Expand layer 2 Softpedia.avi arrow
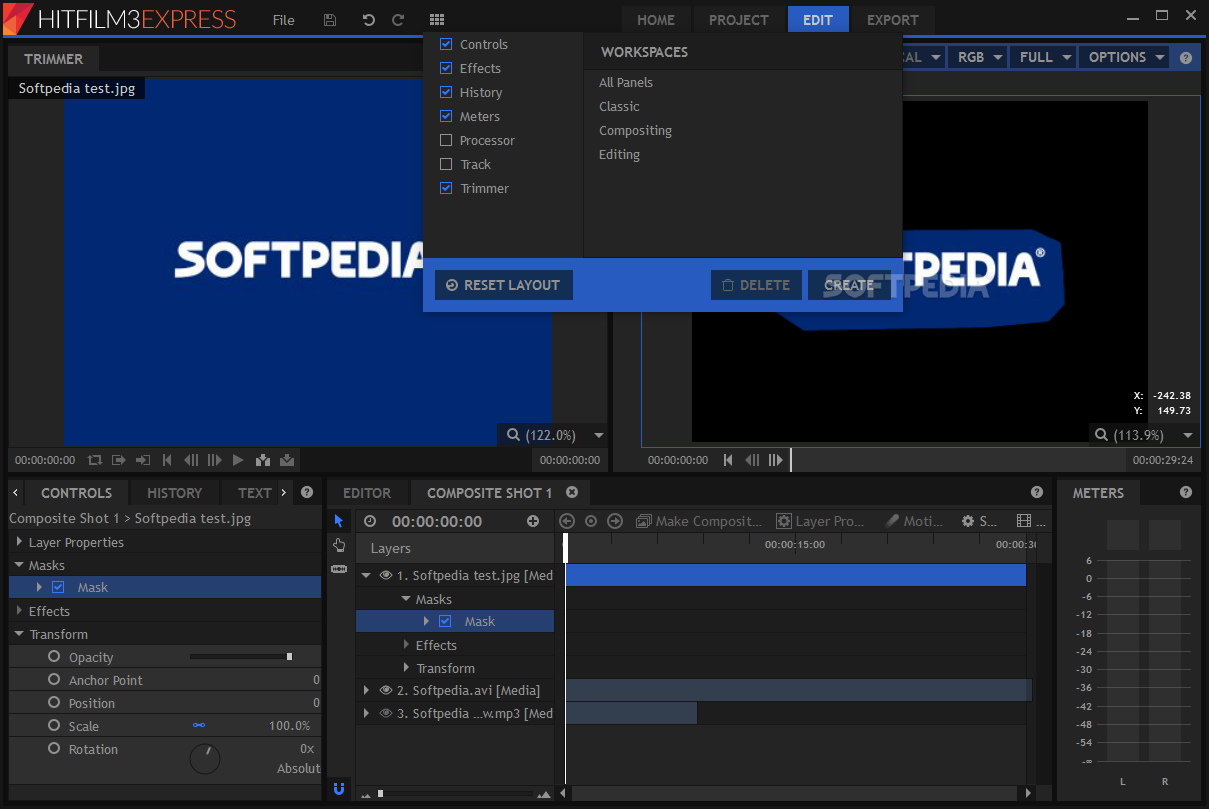This screenshot has height=809, width=1209. [x=366, y=690]
